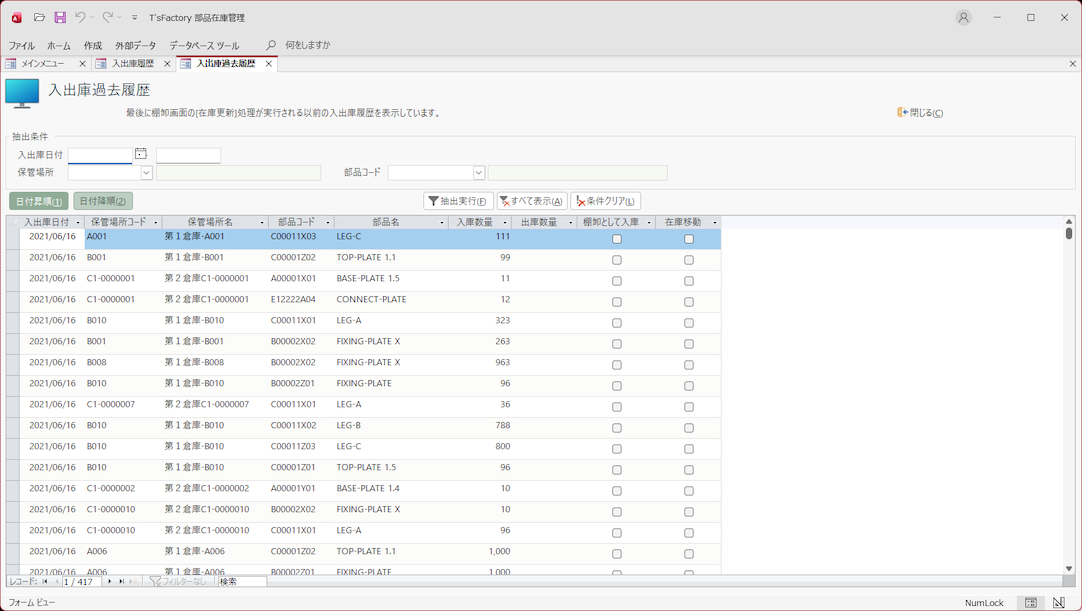Screen dimensions: 1082x611
Task: Click the 抽出実行 filter button
Action: (458, 201)
